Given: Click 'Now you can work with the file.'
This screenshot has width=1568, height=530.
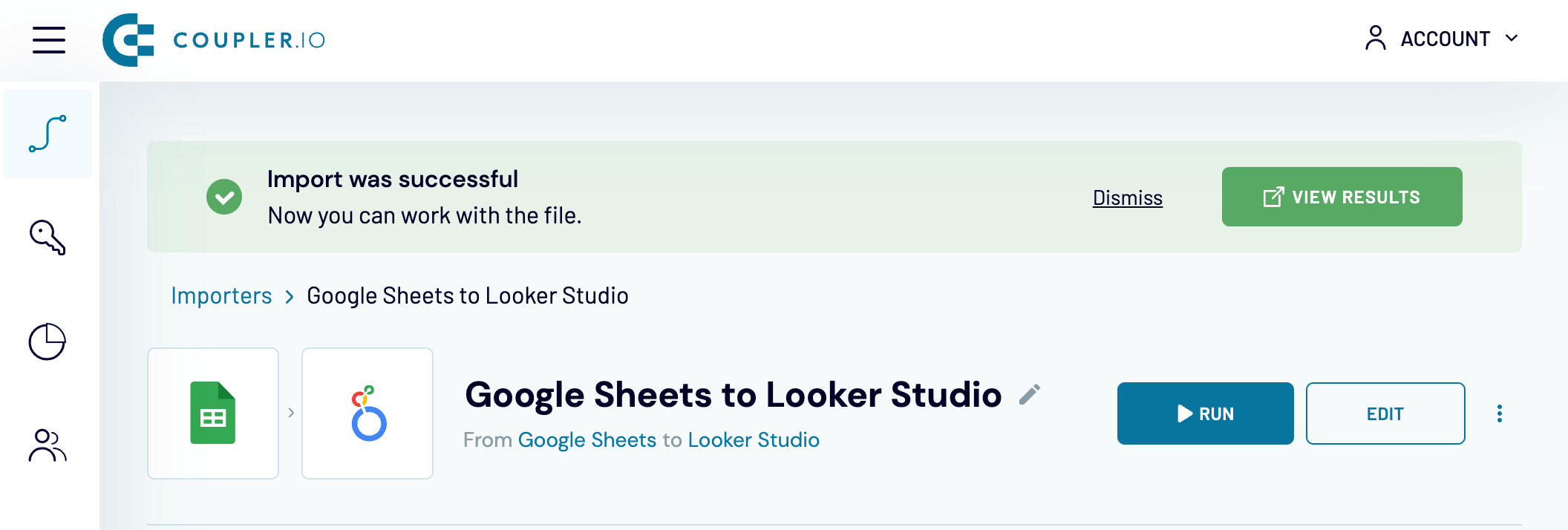Looking at the screenshot, I should pos(425,215).
